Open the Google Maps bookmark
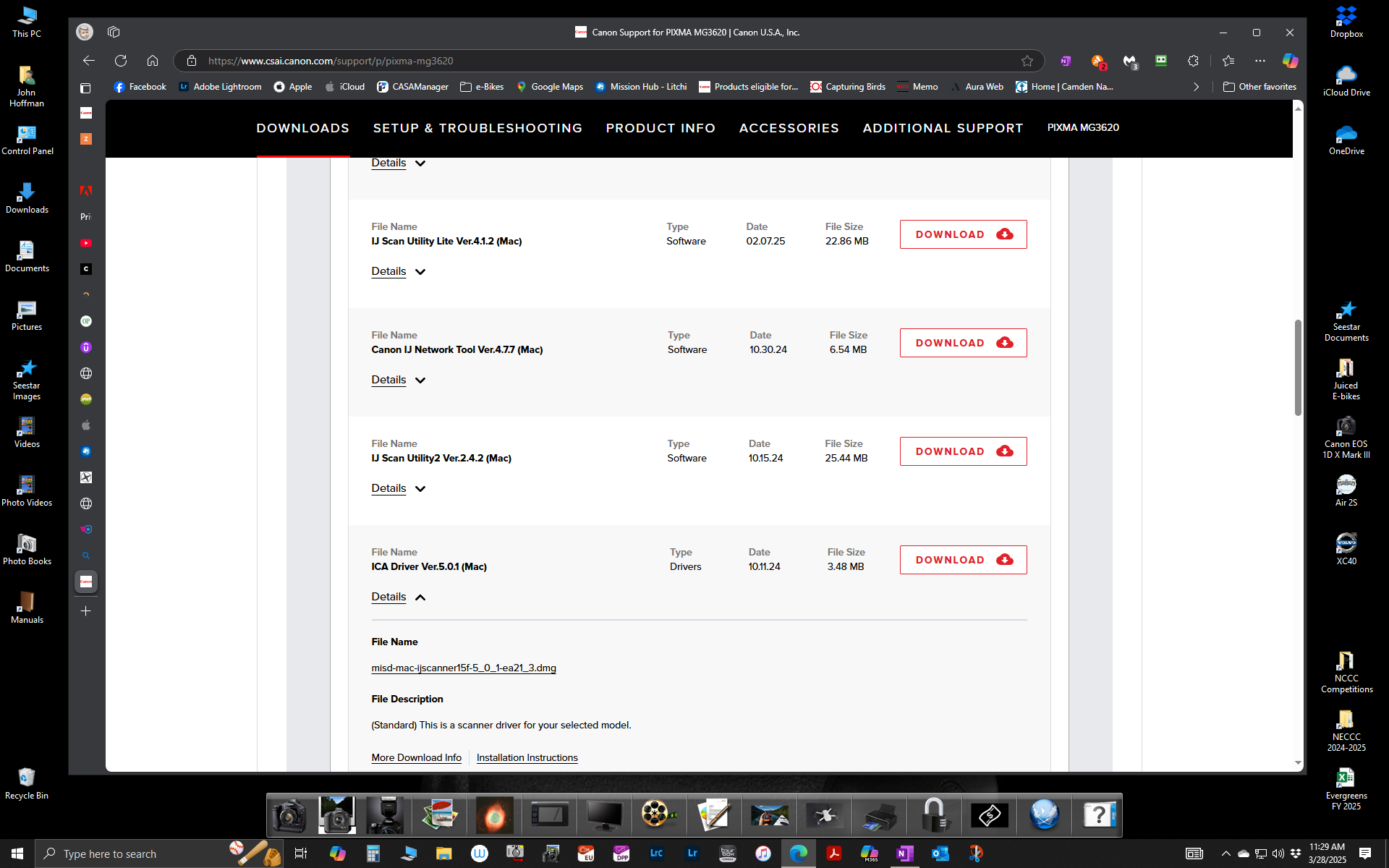 pyautogui.click(x=549, y=87)
